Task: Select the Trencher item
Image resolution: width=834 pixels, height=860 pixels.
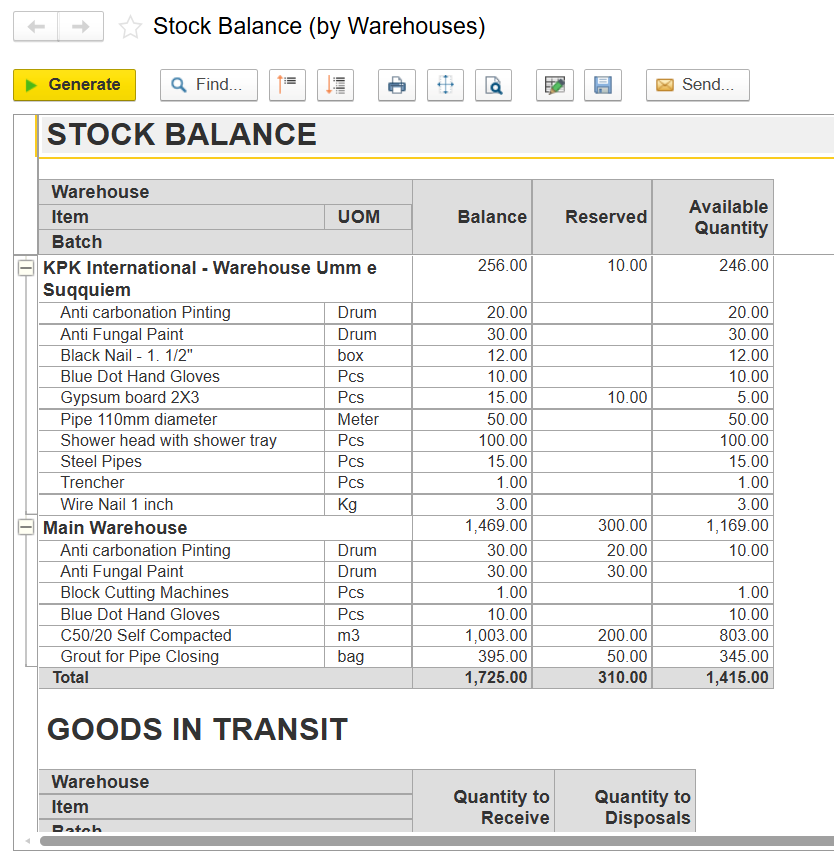Action: pyautogui.click(x=92, y=483)
